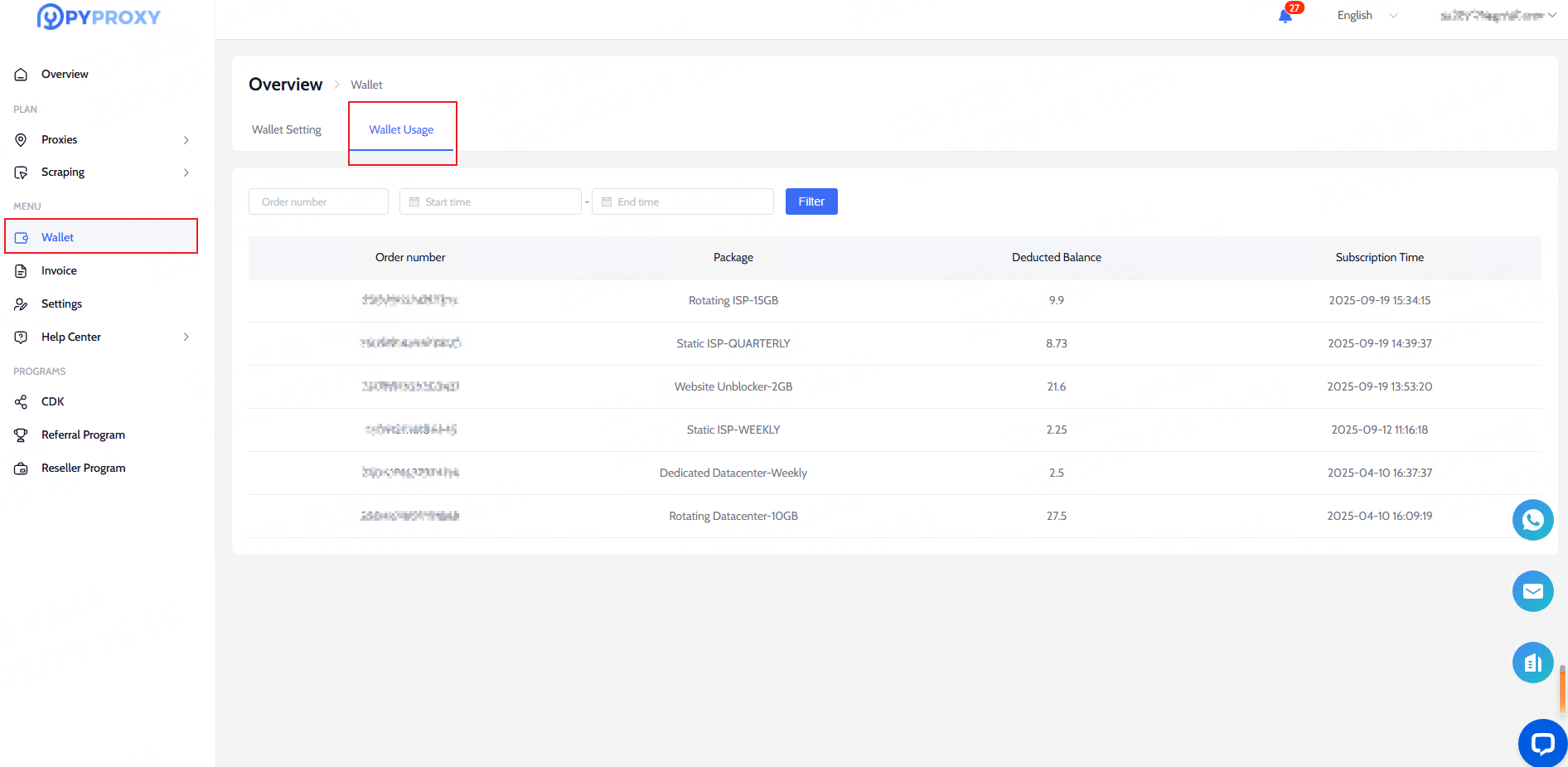This screenshot has width=1568, height=767.
Task: Click the CDK share icon in sidebar
Action: [x=21, y=402]
